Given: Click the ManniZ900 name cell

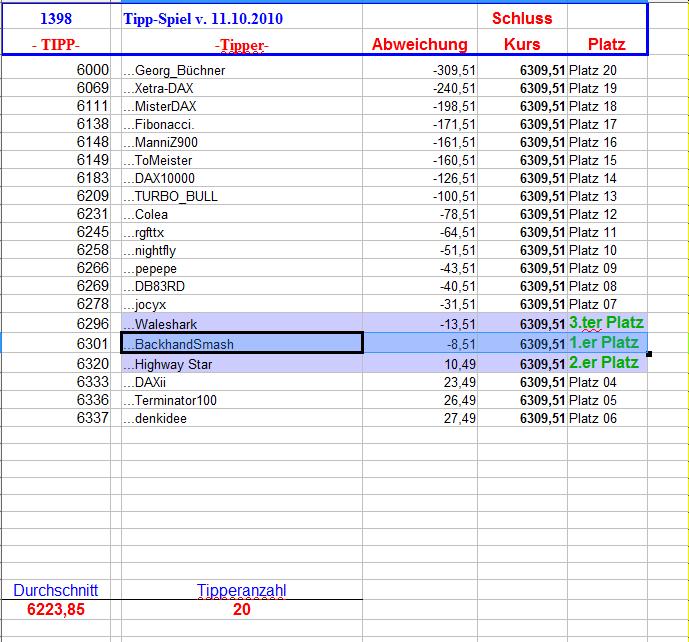Looking at the screenshot, I should (242, 142).
